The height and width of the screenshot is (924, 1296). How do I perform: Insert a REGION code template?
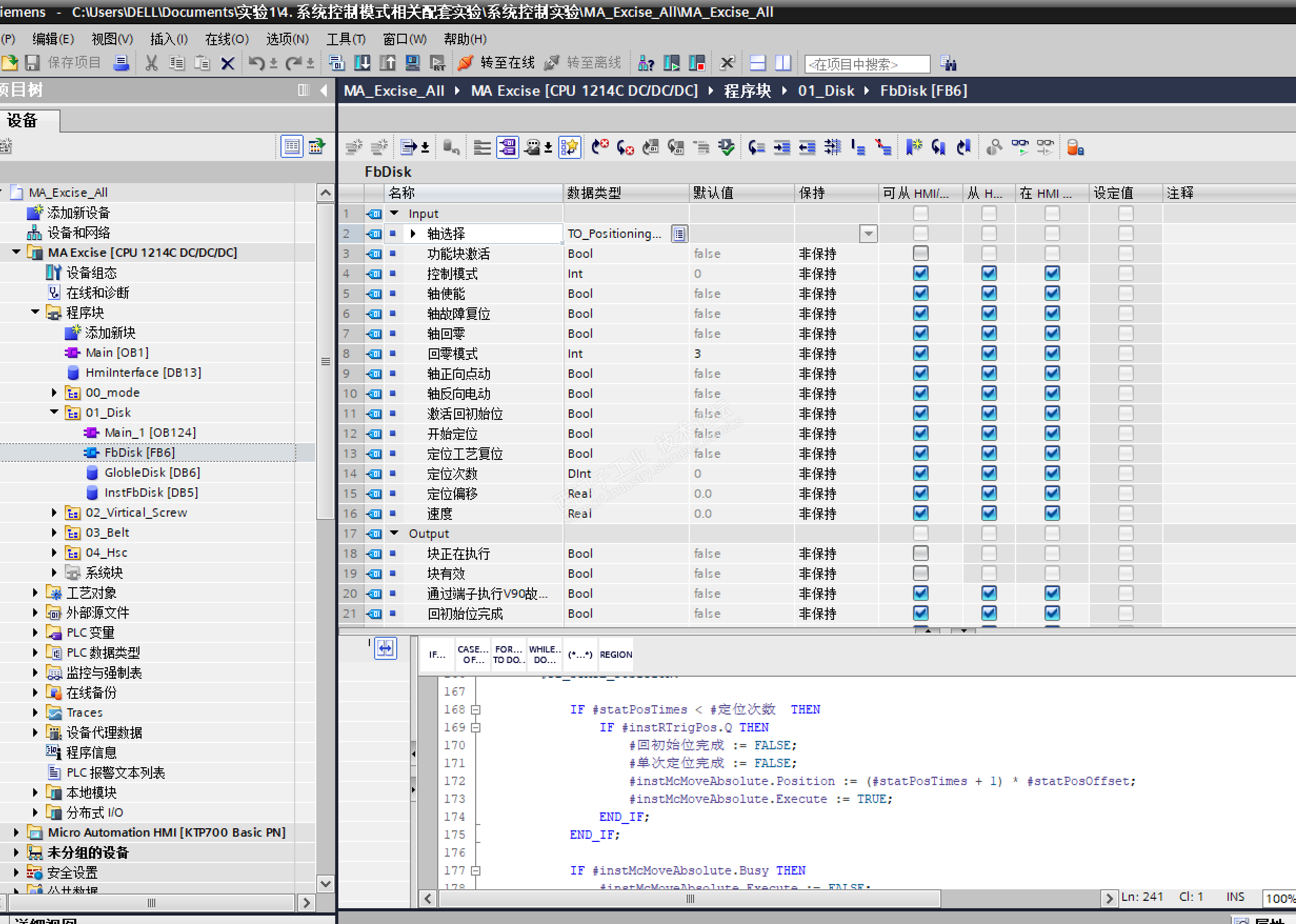tap(616, 654)
